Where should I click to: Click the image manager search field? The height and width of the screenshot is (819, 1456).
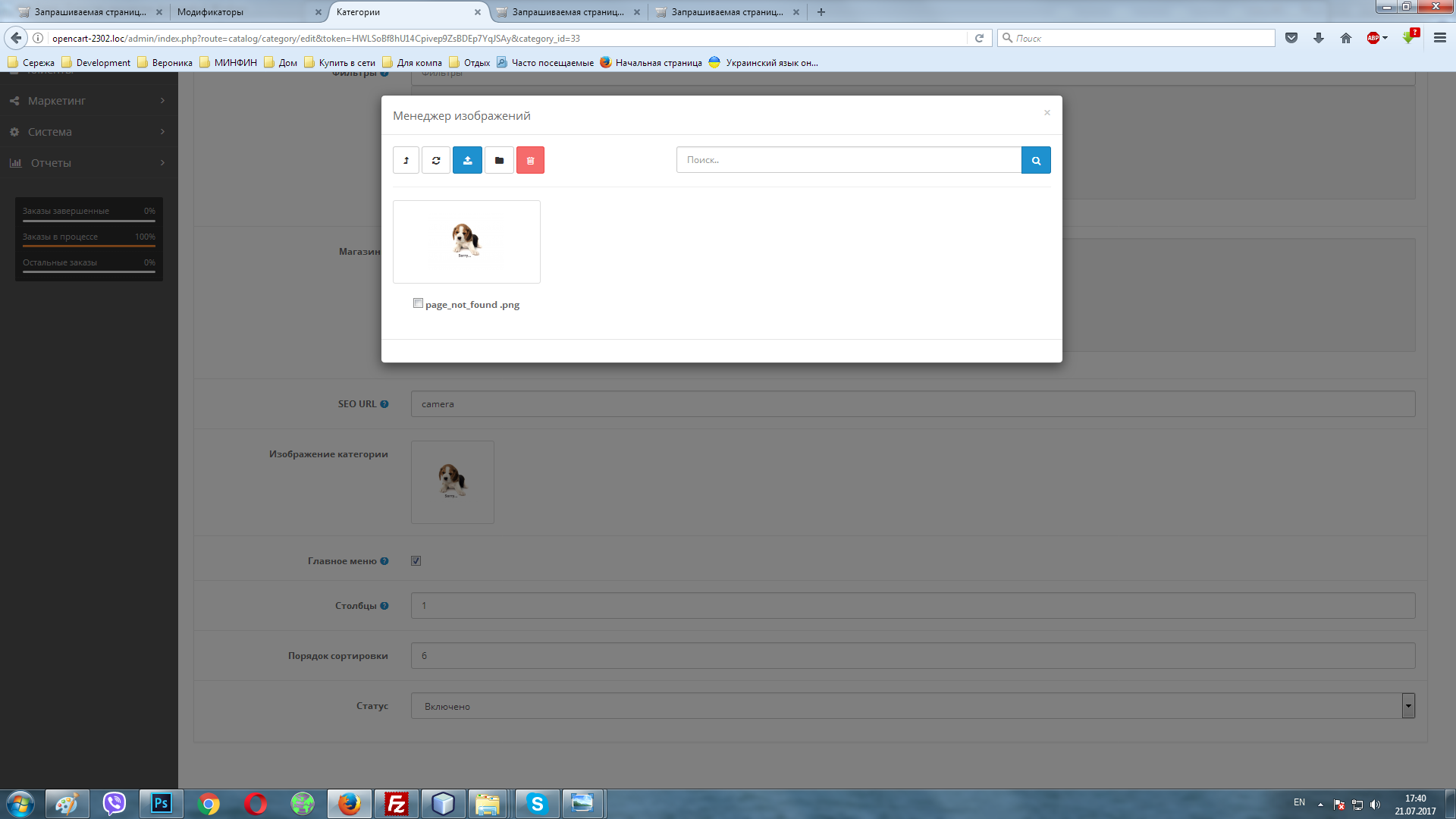848,160
